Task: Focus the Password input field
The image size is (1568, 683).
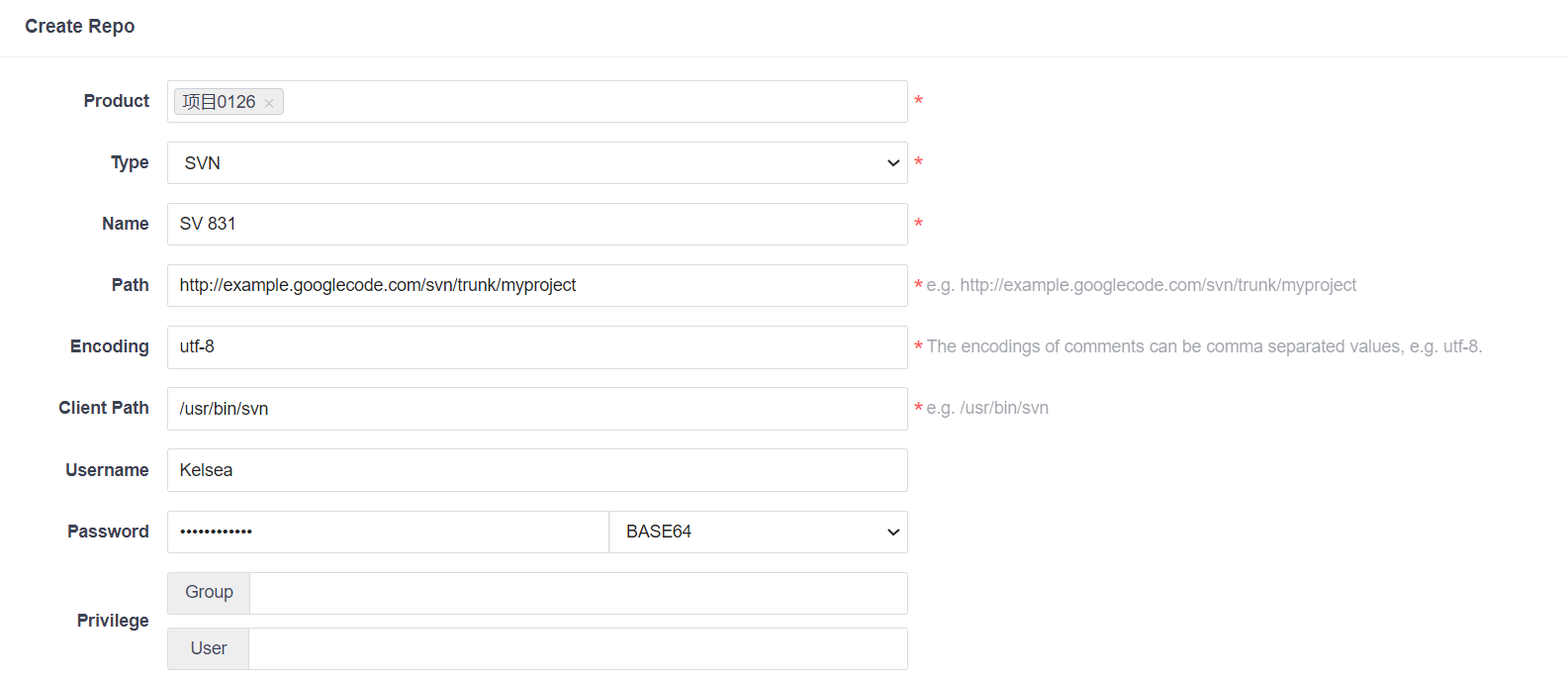Action: pos(388,533)
